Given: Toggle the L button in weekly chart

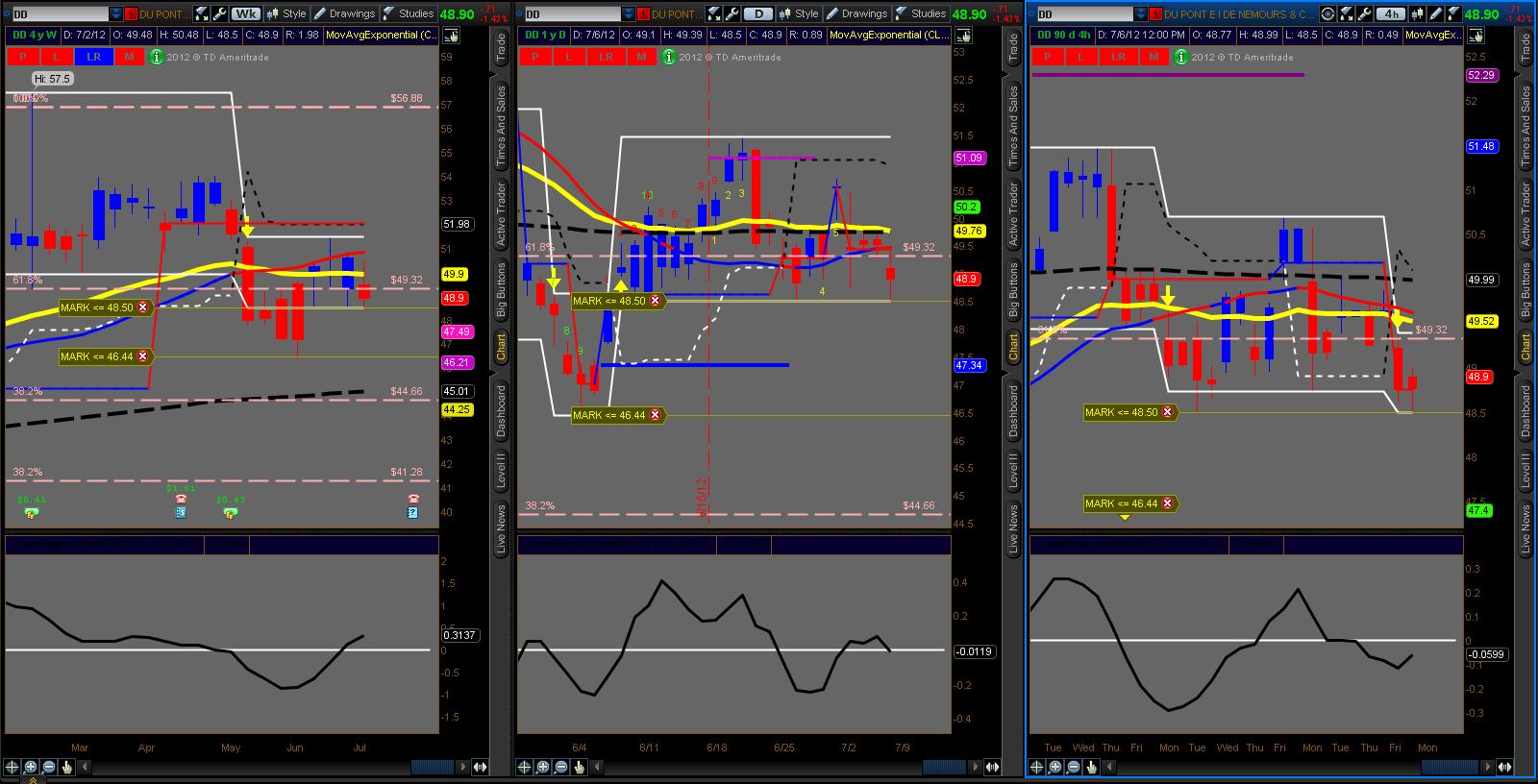Looking at the screenshot, I should click(59, 57).
